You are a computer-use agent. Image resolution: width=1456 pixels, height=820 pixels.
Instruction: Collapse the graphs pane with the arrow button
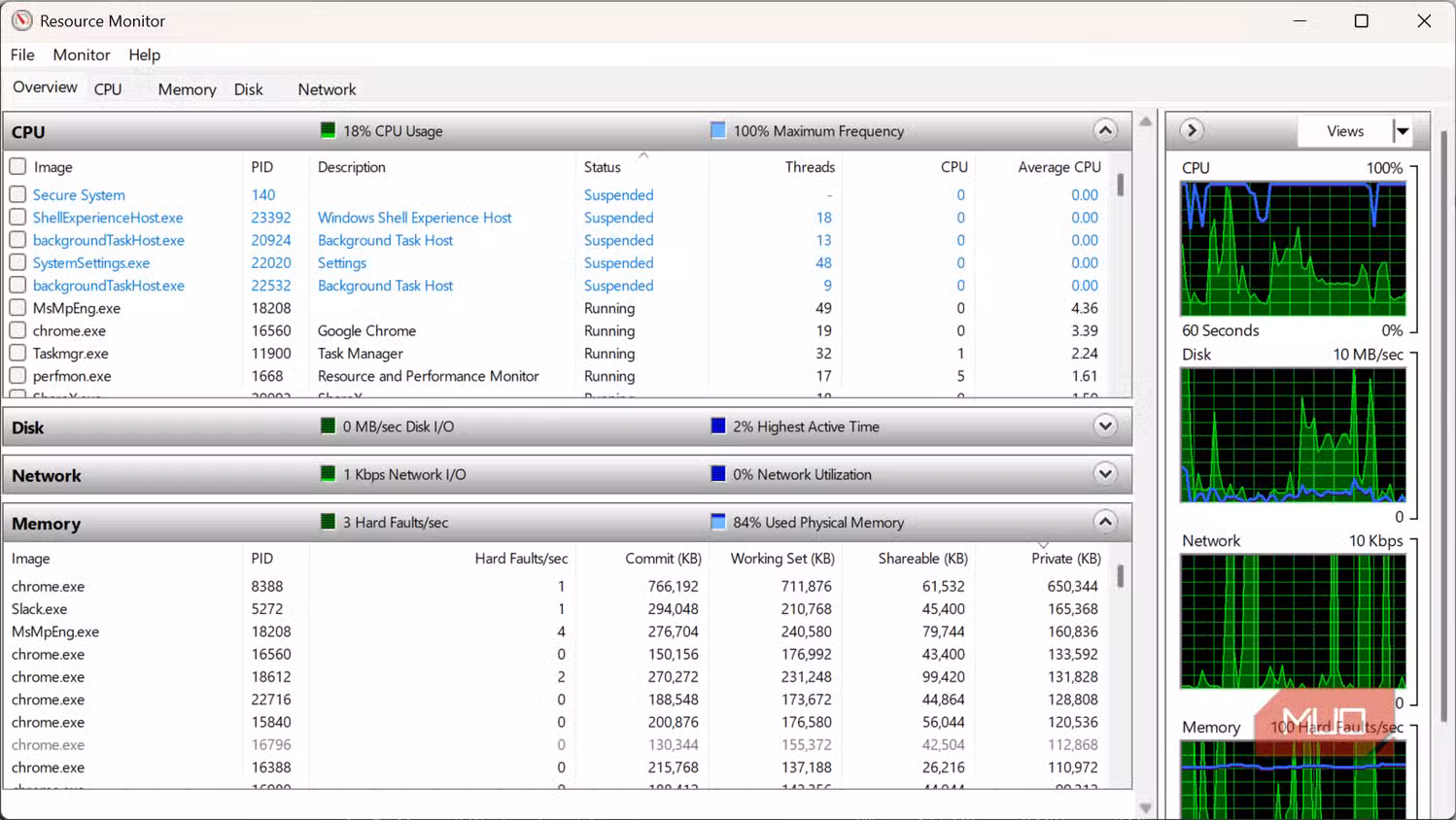[x=1192, y=130]
